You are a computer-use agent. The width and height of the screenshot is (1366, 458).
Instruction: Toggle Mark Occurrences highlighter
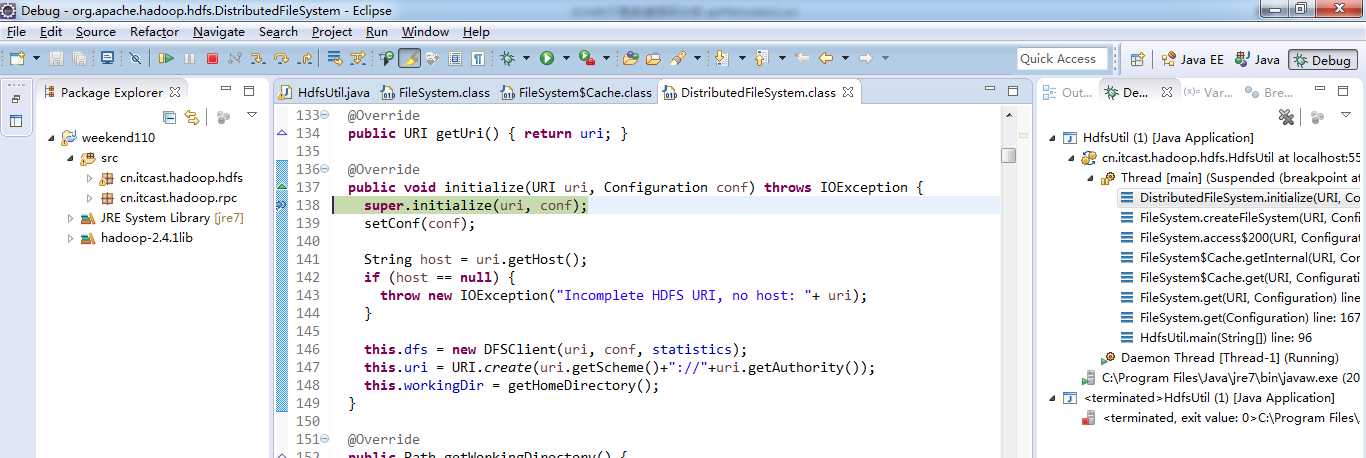click(409, 58)
